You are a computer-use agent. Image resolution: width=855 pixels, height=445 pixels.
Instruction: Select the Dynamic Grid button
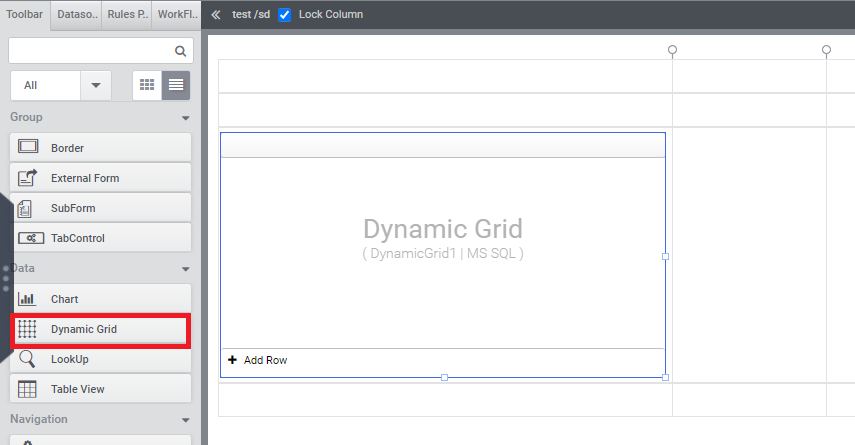click(100, 329)
